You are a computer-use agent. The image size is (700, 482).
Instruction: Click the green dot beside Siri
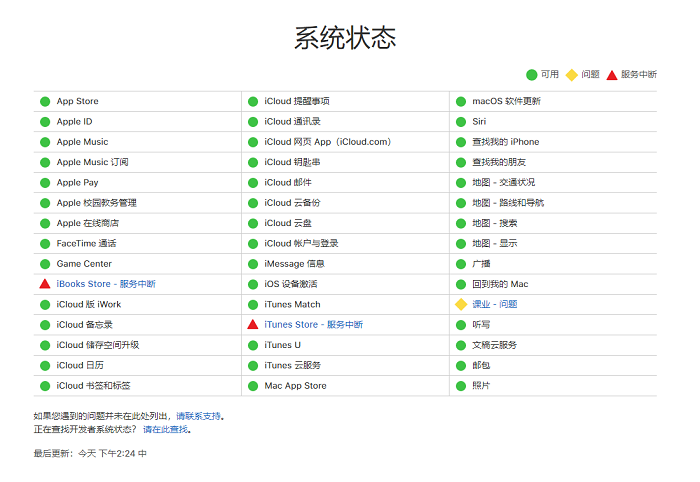461,122
